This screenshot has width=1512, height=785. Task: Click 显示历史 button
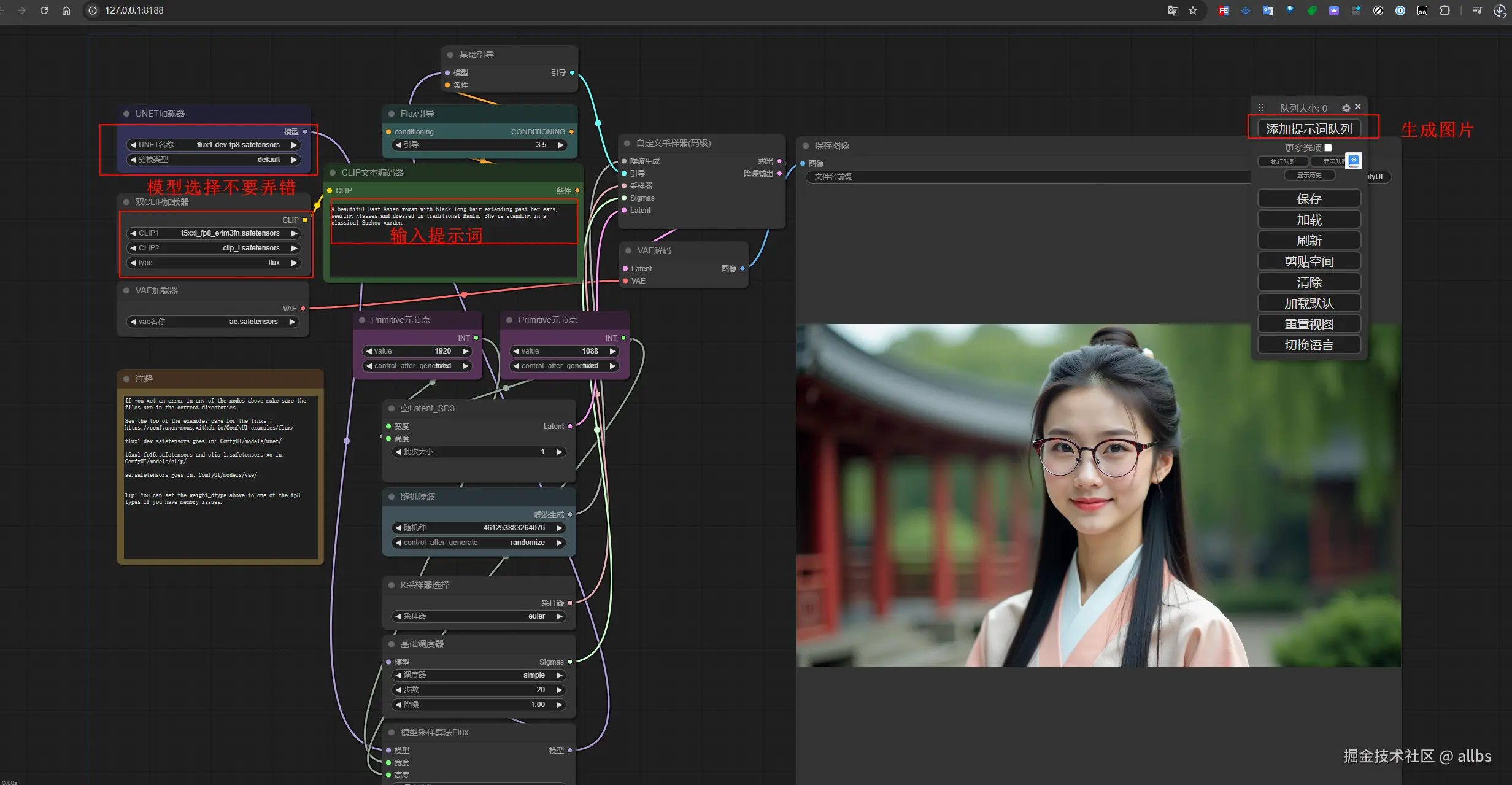(1309, 176)
